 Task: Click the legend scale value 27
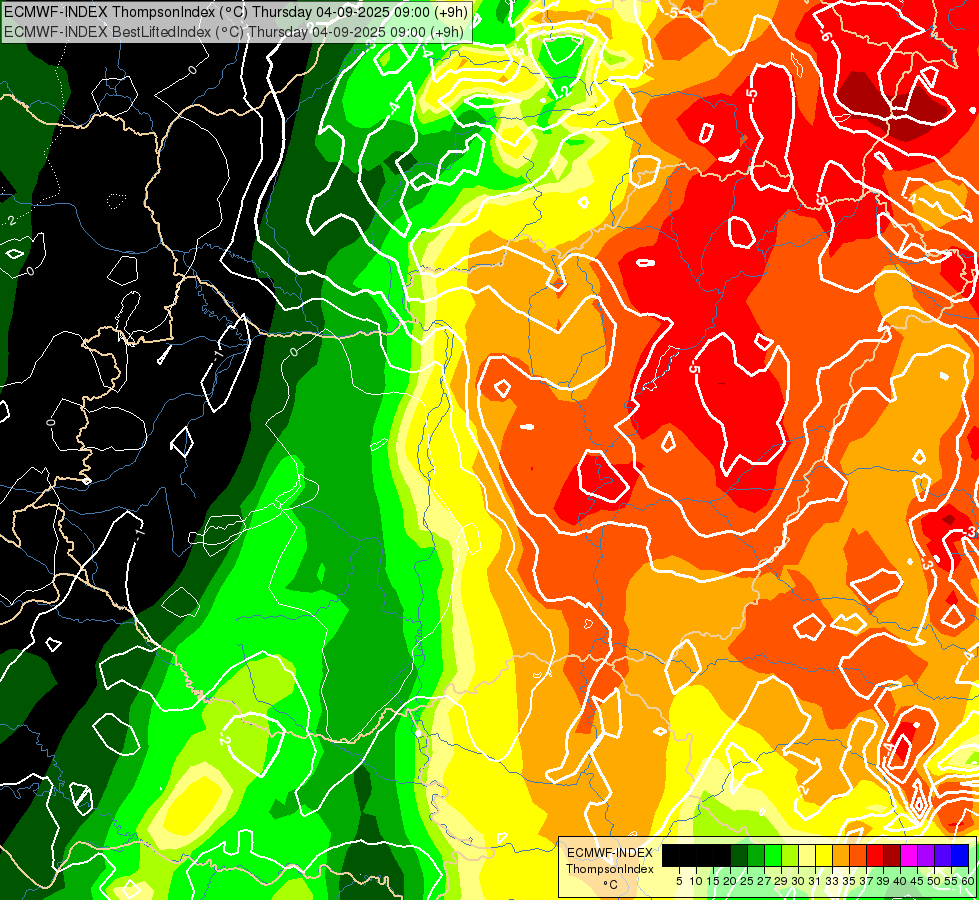point(764,881)
